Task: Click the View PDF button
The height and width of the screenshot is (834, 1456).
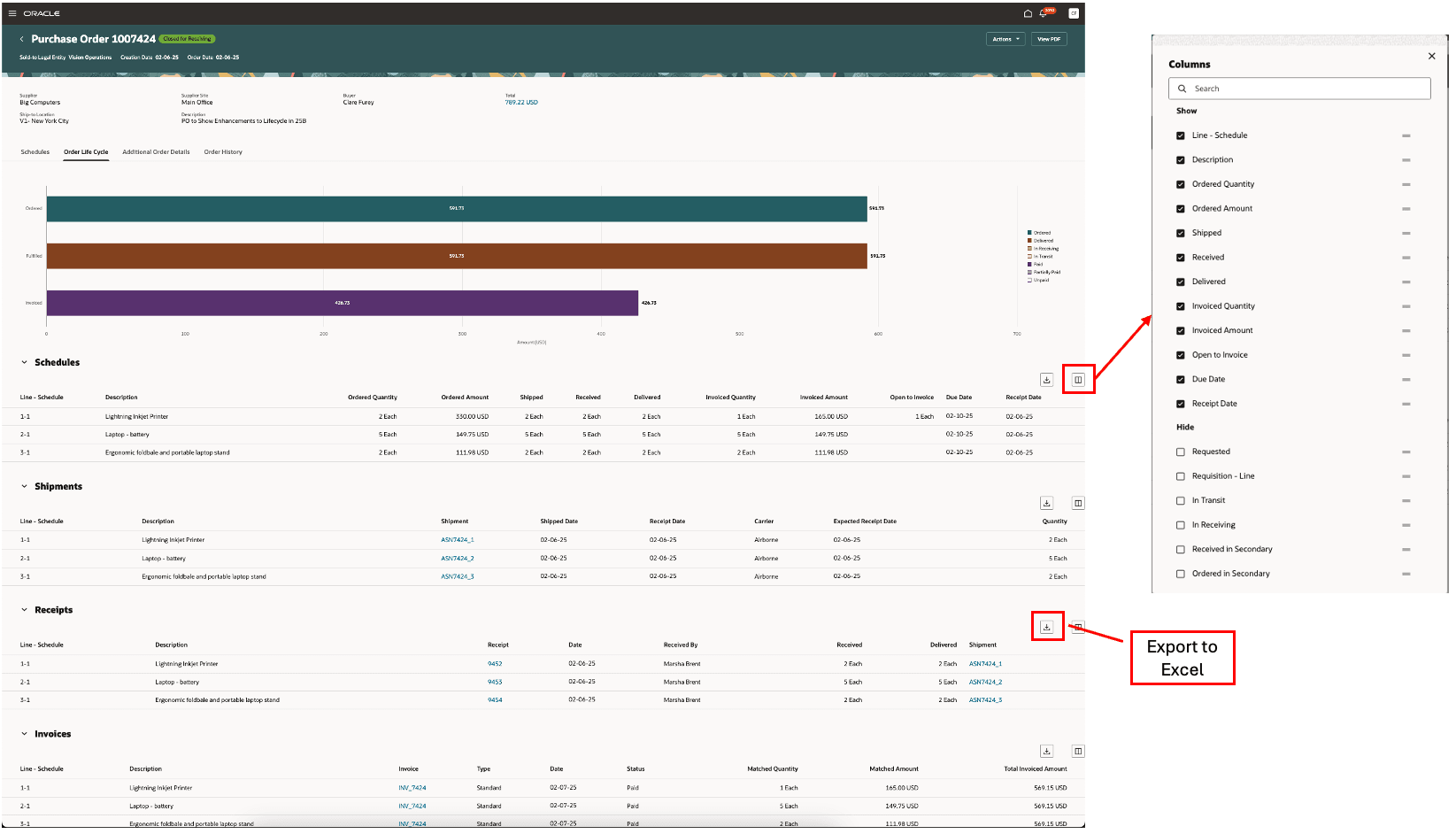Action: point(1048,39)
